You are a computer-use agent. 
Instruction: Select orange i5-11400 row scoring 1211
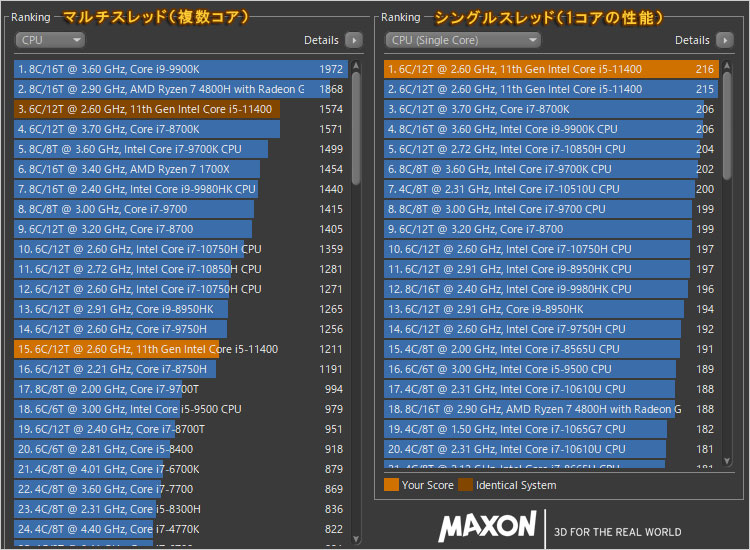click(181, 349)
